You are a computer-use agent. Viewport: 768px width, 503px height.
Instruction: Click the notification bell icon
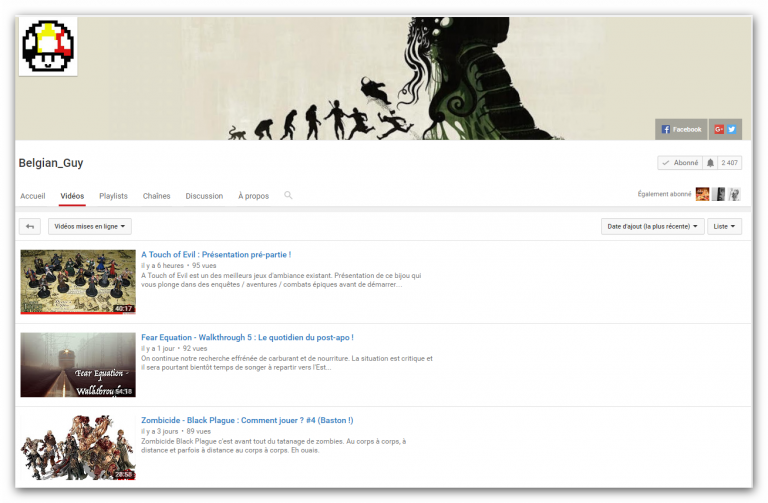[x=710, y=163]
